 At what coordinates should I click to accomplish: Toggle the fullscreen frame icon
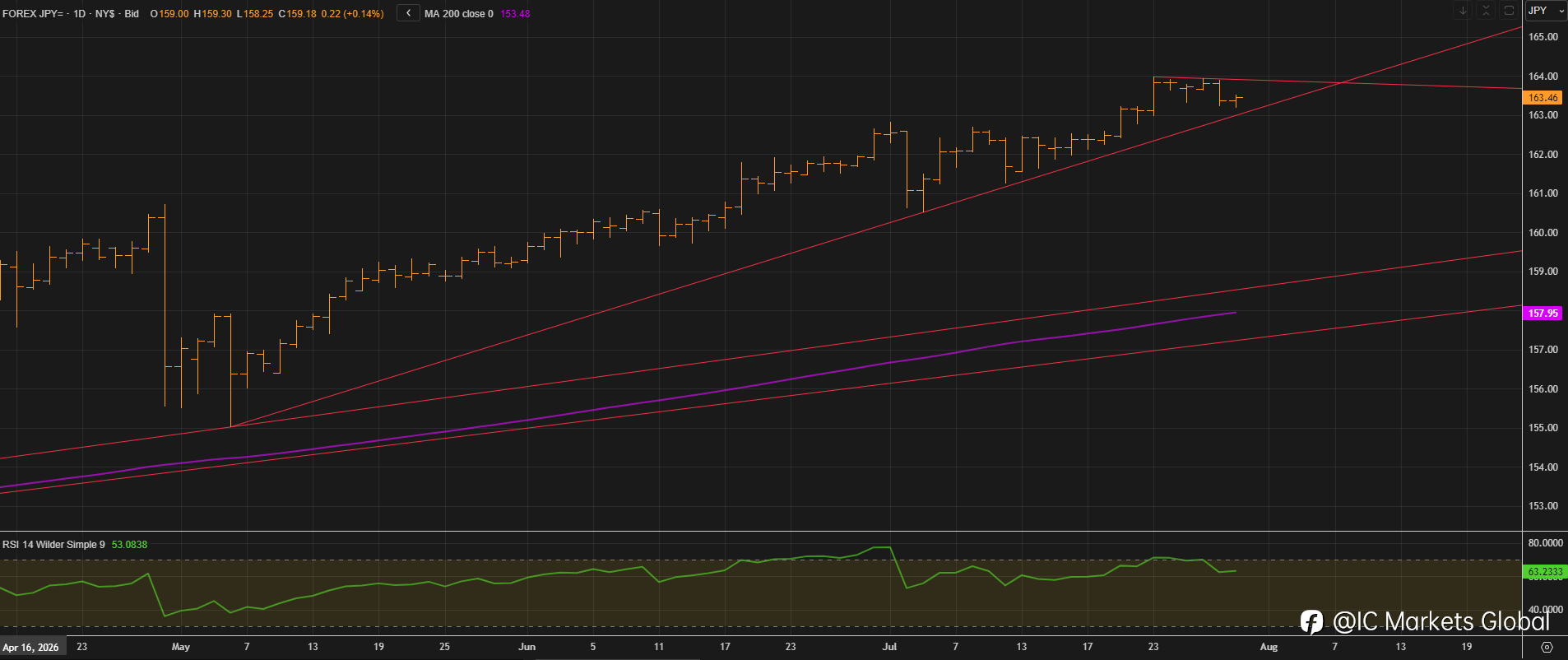tap(1509, 11)
